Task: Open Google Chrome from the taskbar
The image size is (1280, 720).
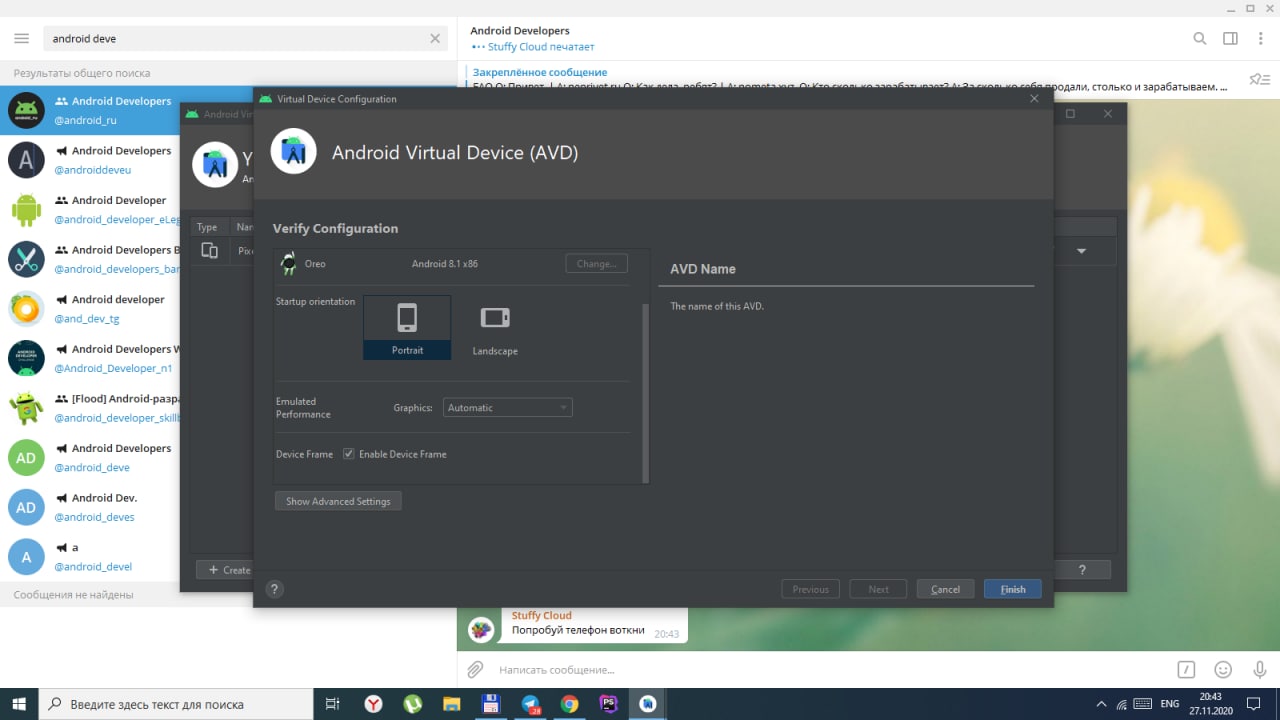Action: click(569, 704)
